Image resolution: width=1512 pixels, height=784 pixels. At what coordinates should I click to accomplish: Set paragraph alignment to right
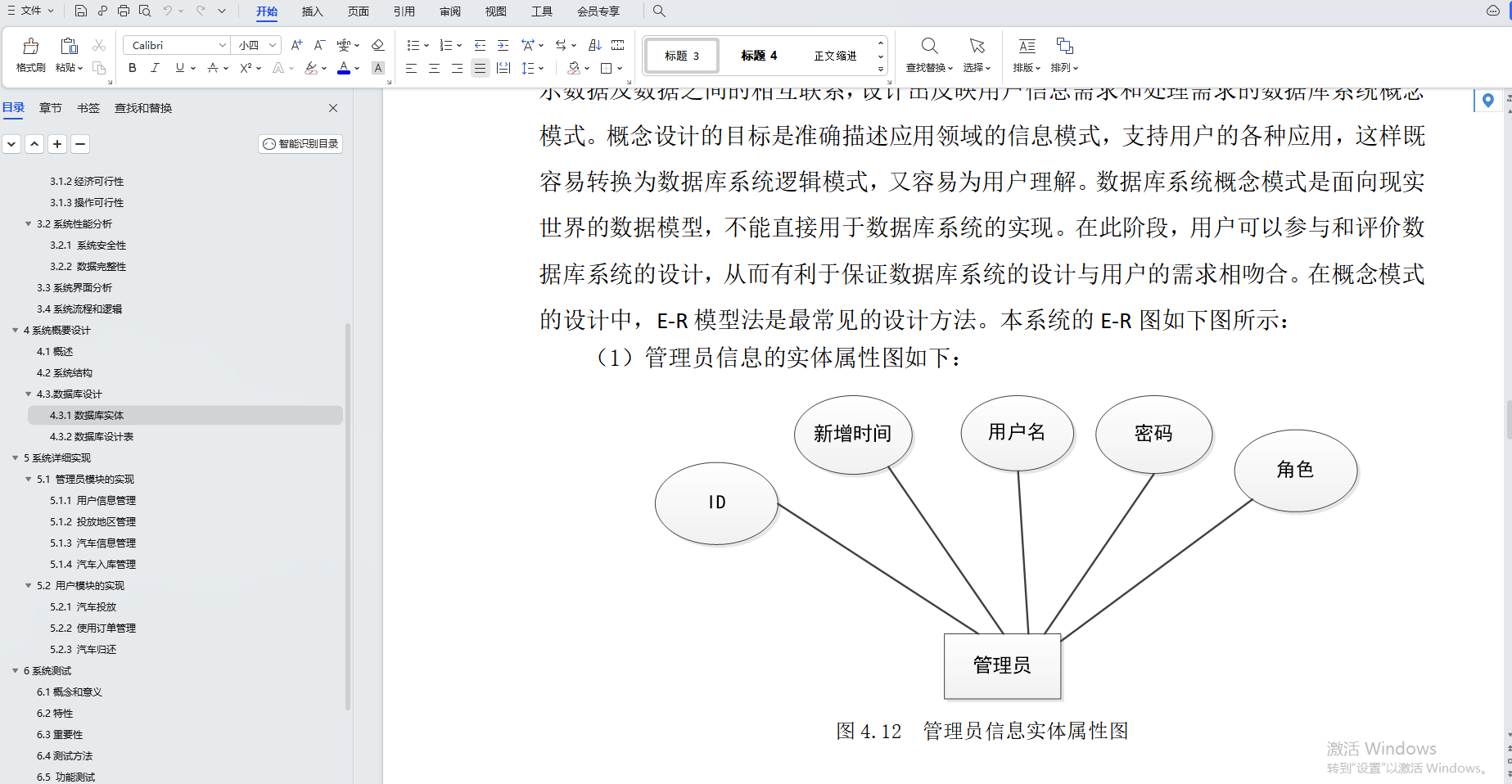[457, 68]
